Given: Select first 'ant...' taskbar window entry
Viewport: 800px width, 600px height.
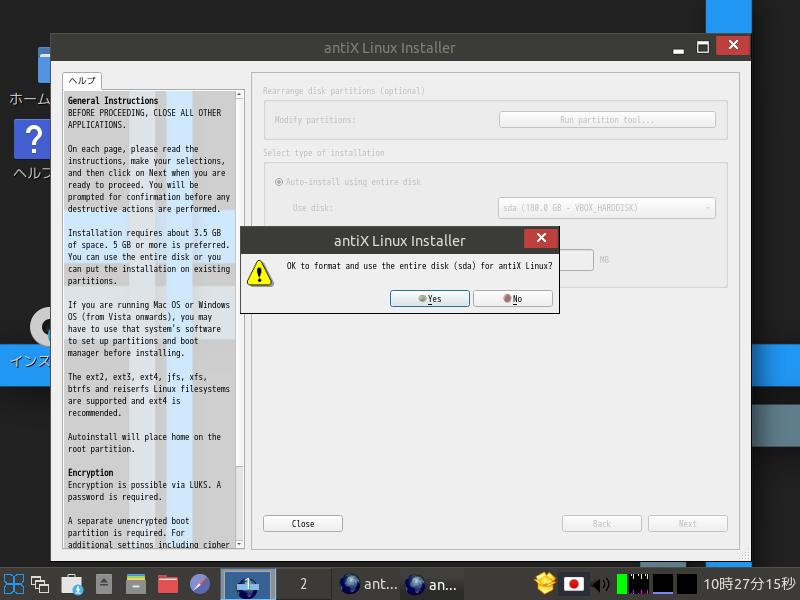Looking at the screenshot, I should tap(368, 584).
